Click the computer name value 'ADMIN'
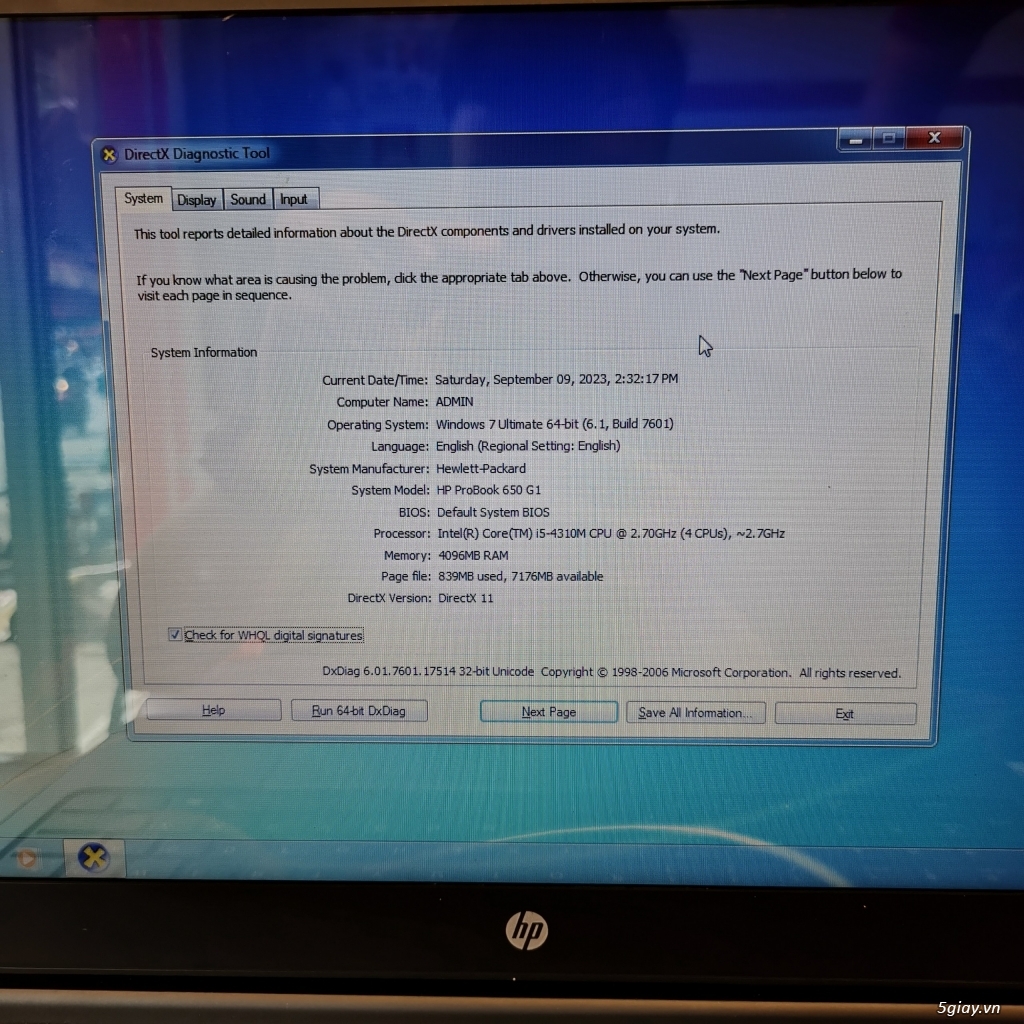 tap(455, 402)
